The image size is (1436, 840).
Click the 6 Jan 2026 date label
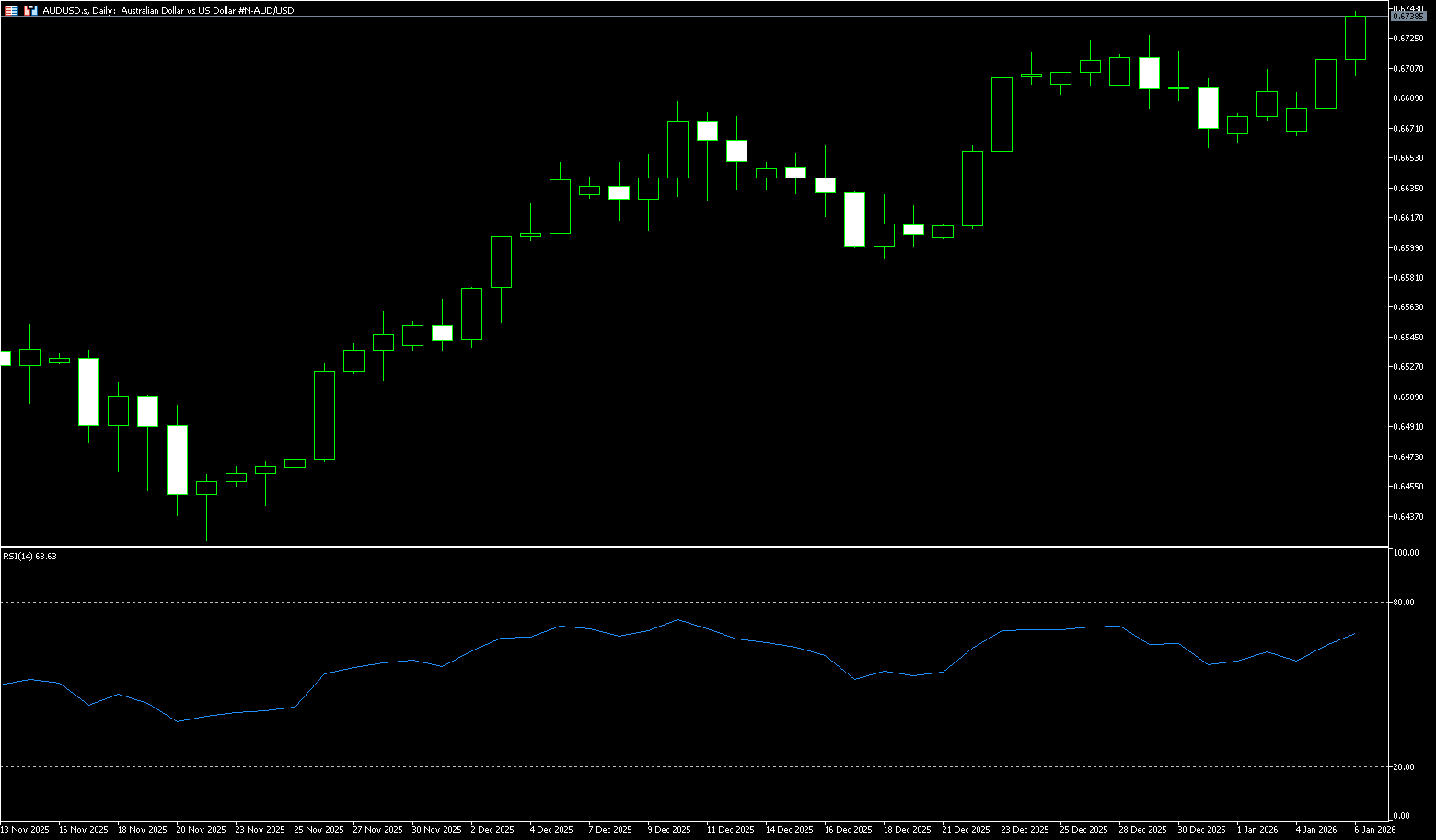(1374, 829)
